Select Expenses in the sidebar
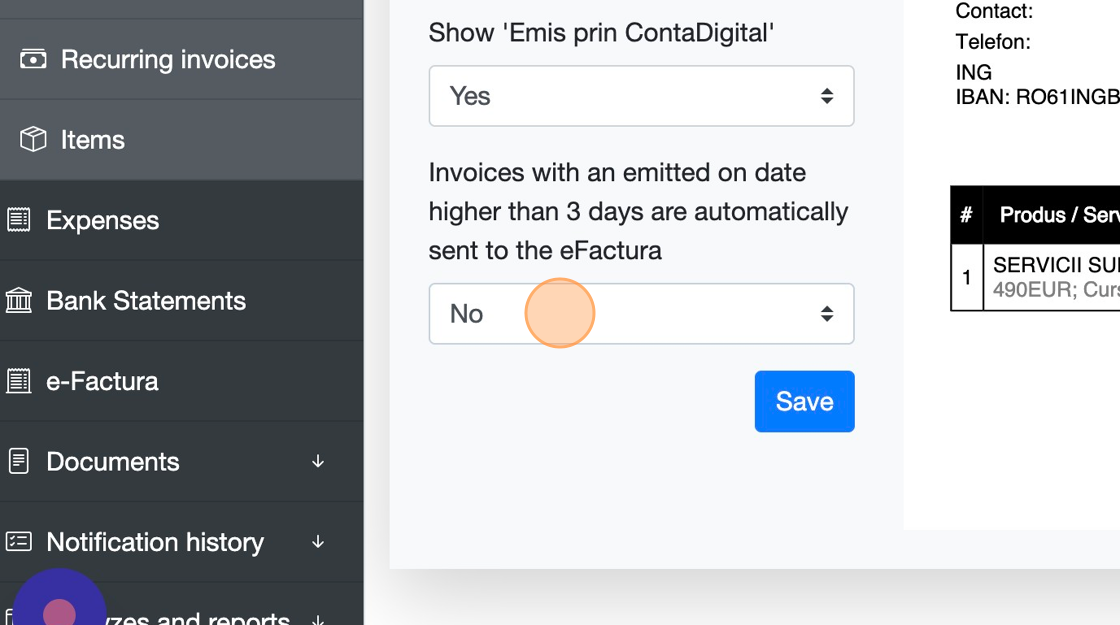The image size is (1120, 625). 103,220
